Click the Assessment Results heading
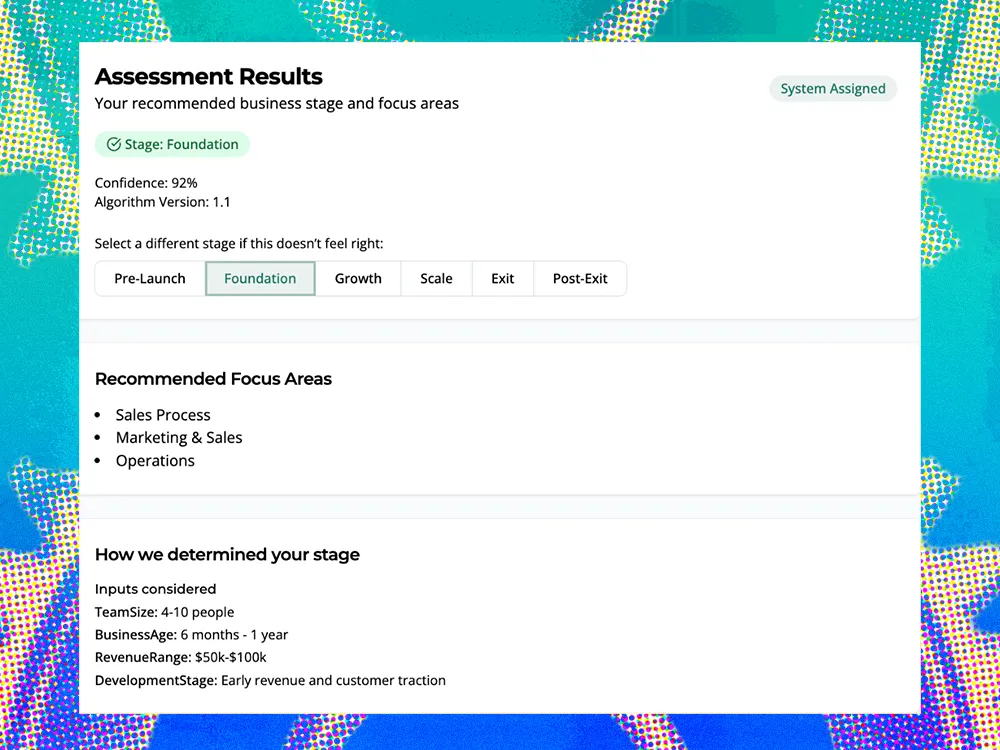 click(x=209, y=76)
